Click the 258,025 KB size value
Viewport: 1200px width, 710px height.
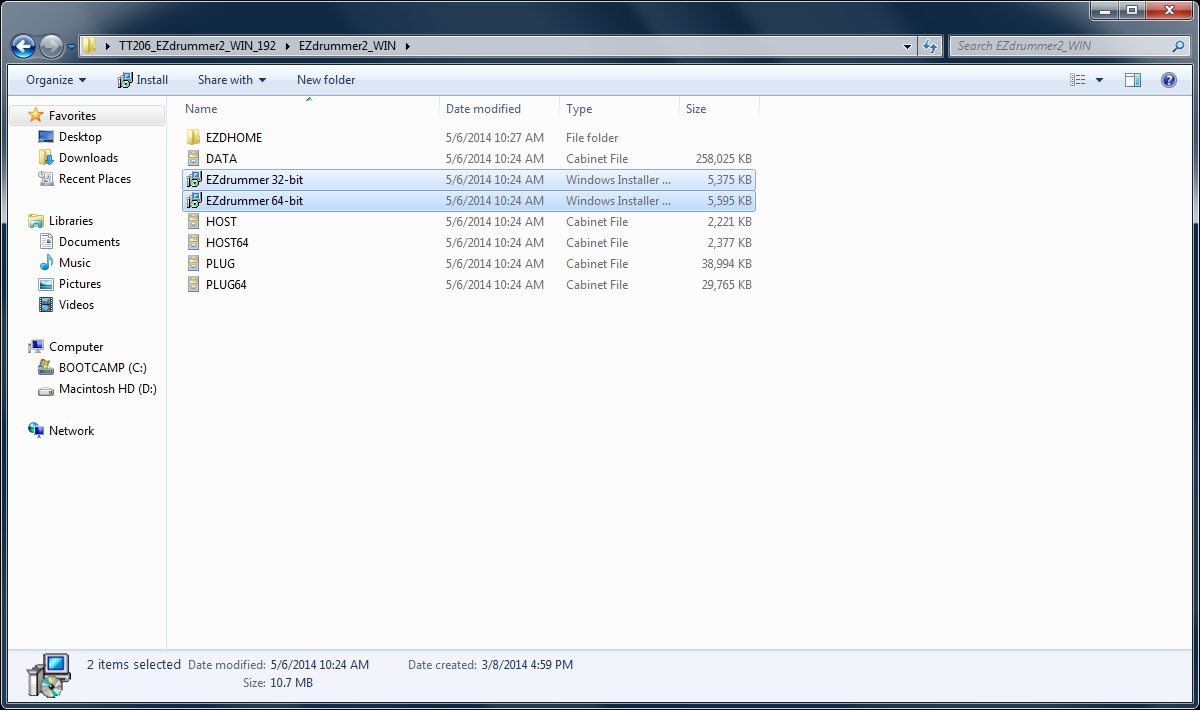point(723,159)
